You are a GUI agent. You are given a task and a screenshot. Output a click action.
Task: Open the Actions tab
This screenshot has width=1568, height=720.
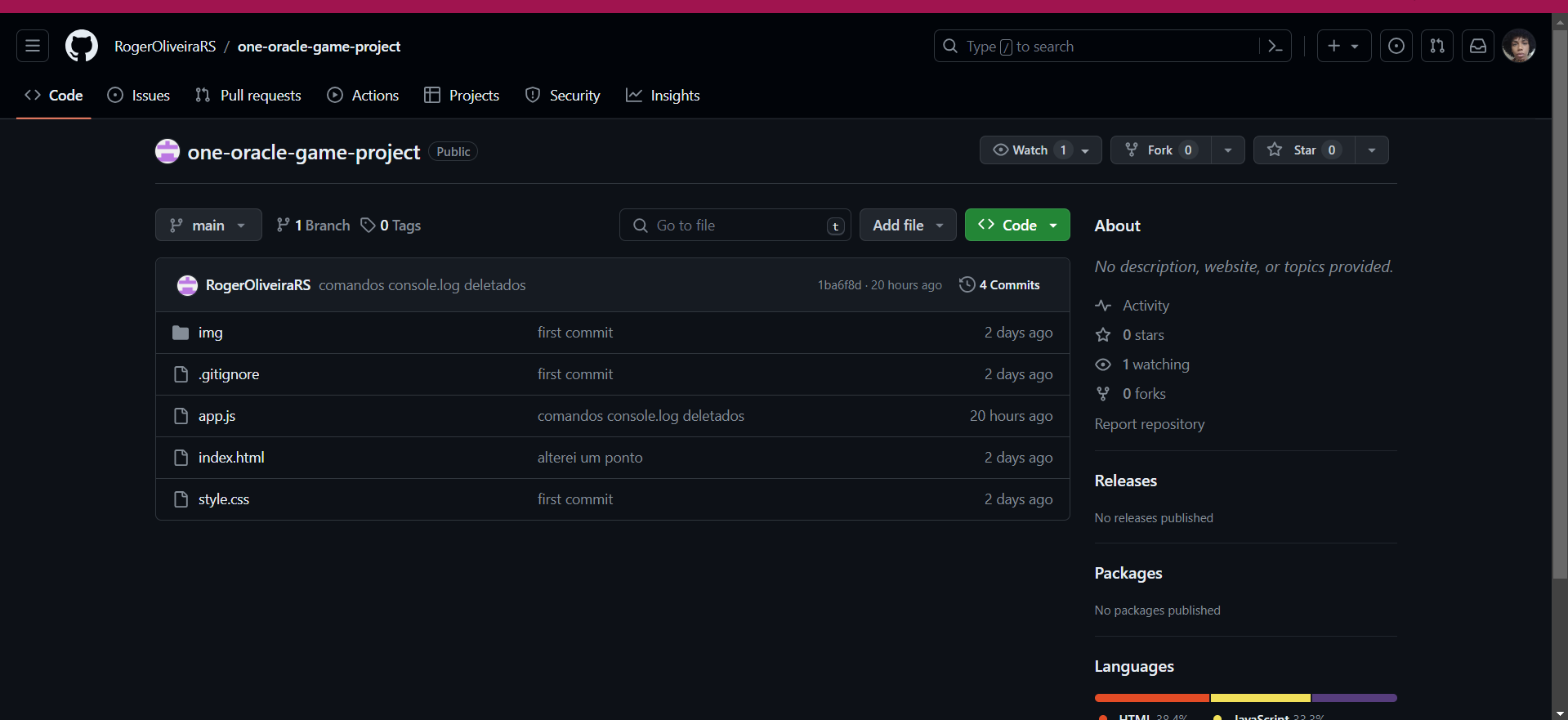363,96
